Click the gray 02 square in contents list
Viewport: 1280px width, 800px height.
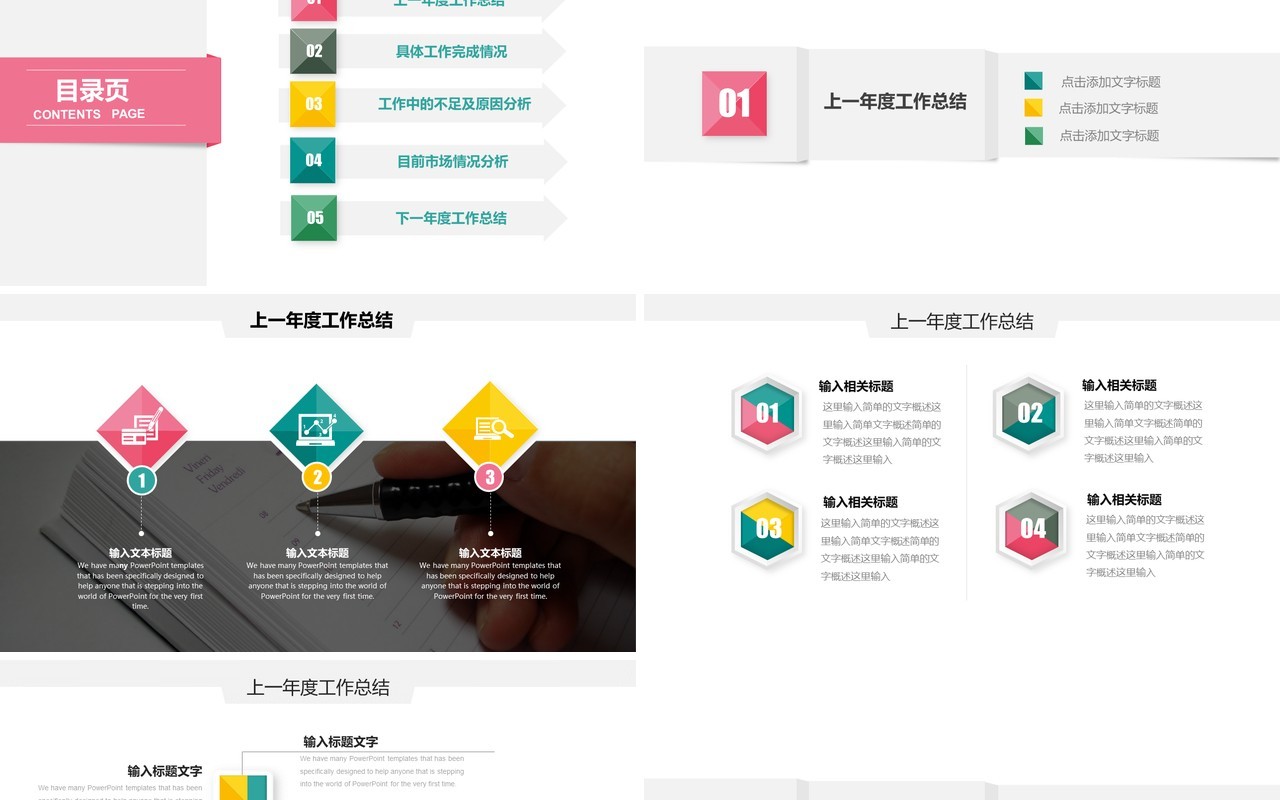[x=313, y=51]
